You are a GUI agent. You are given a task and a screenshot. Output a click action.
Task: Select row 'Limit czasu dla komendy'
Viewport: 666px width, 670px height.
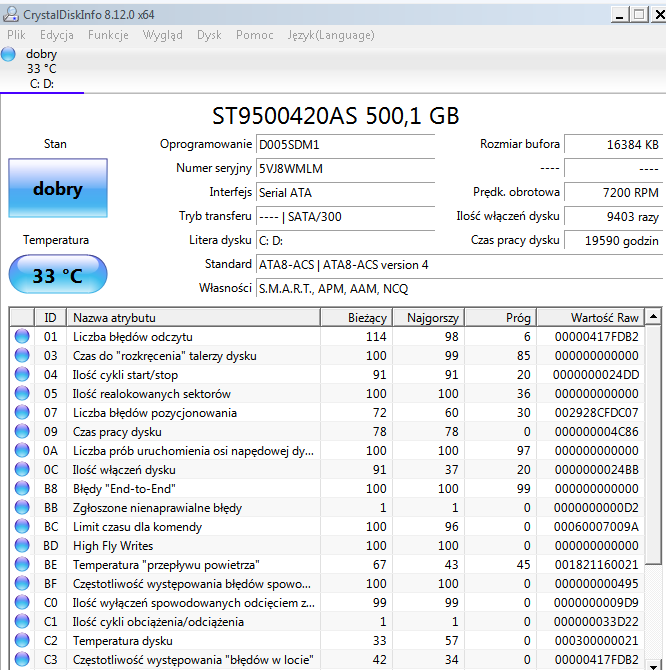(327, 526)
